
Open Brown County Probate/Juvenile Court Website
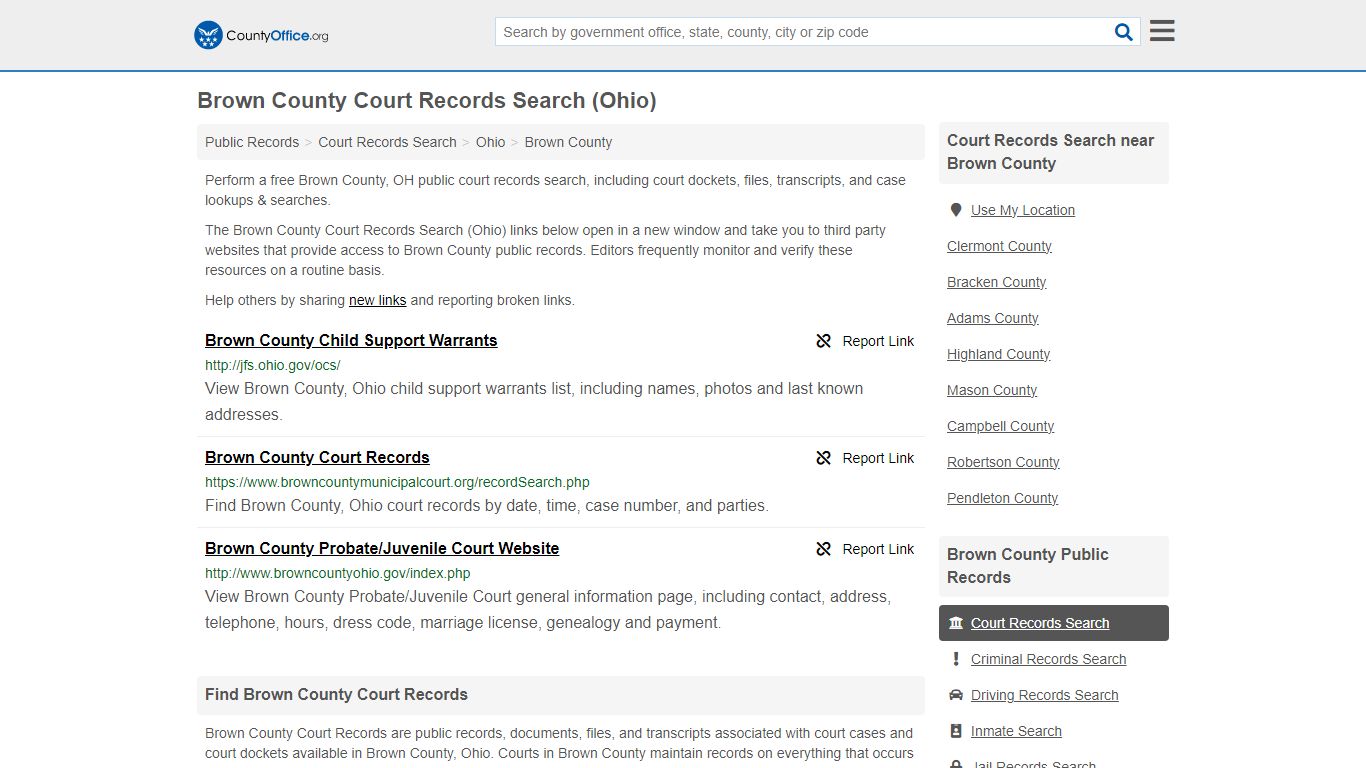coord(382,548)
